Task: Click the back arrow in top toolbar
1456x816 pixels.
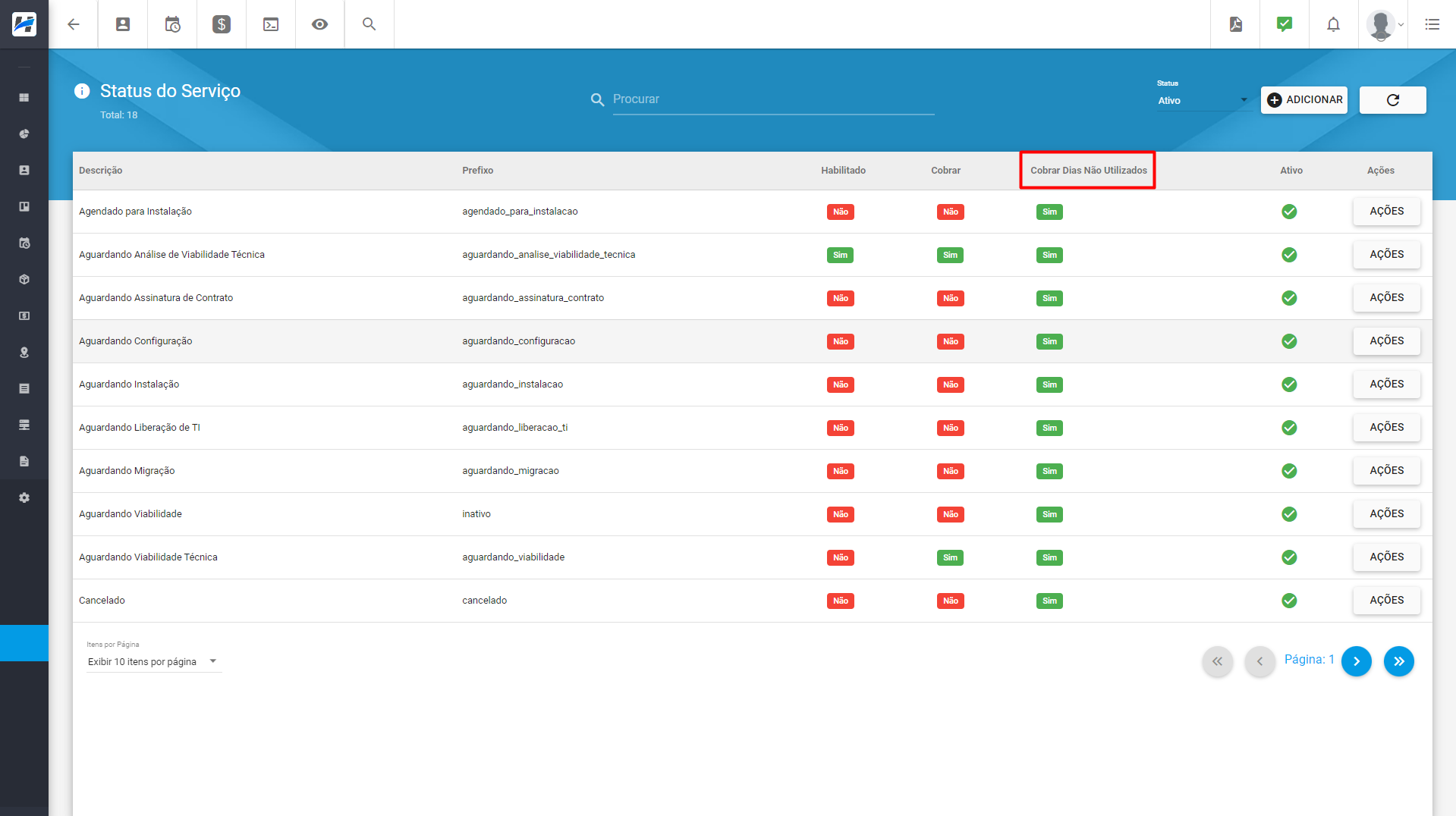Action: (x=74, y=24)
